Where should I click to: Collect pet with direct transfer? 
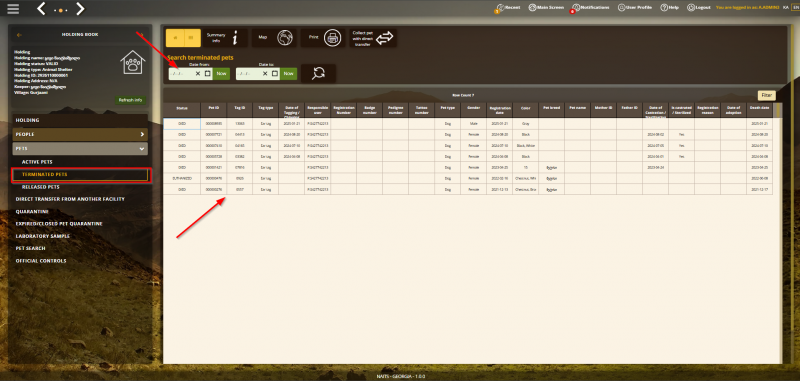(373, 38)
